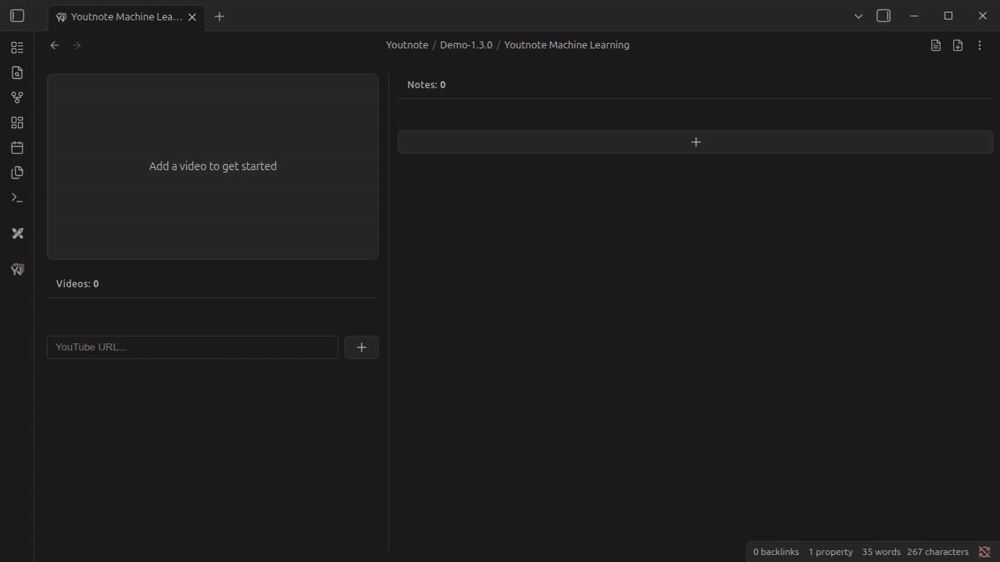Click Youtnote Machine Learning breadcrumb title
Screen dimensions: 1000x562
point(566,45)
